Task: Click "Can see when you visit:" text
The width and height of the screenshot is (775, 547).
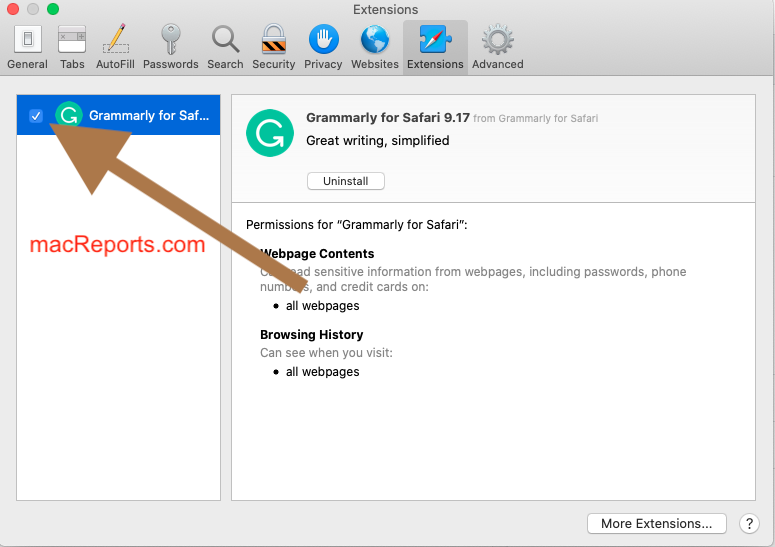Action: [326, 353]
